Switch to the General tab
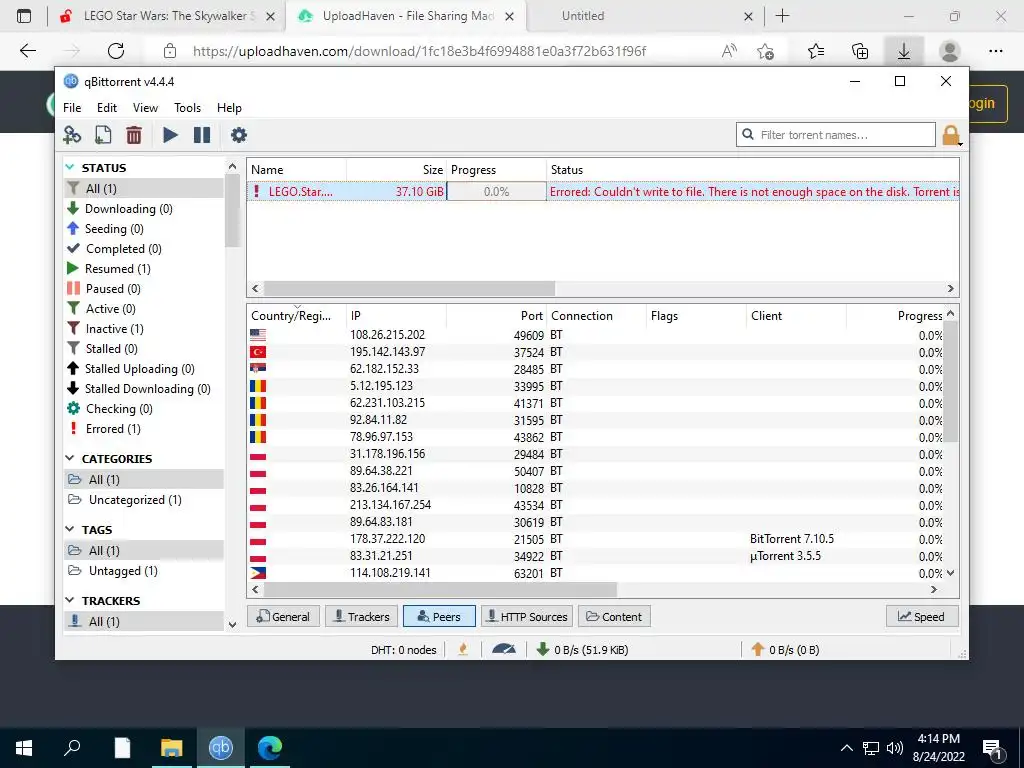Image resolution: width=1024 pixels, height=768 pixels. pyautogui.click(x=283, y=616)
